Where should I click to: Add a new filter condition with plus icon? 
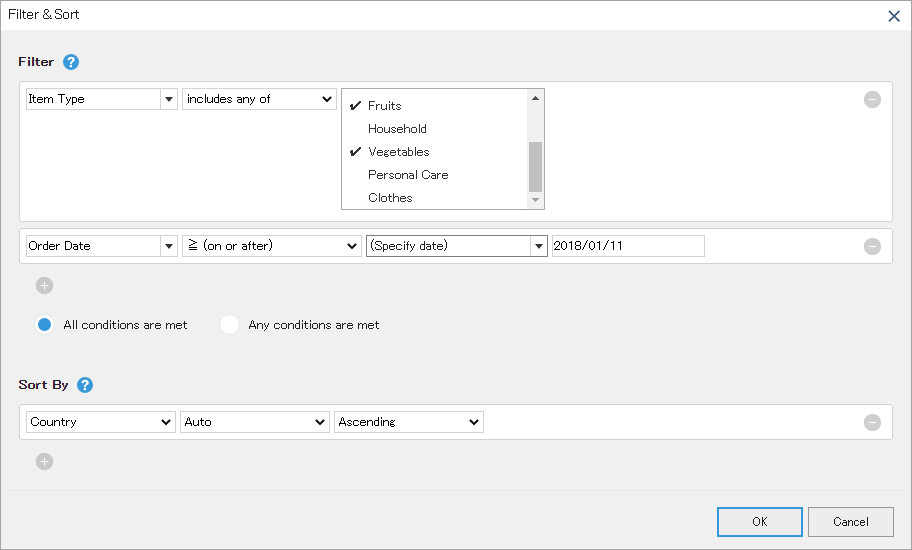click(x=44, y=285)
